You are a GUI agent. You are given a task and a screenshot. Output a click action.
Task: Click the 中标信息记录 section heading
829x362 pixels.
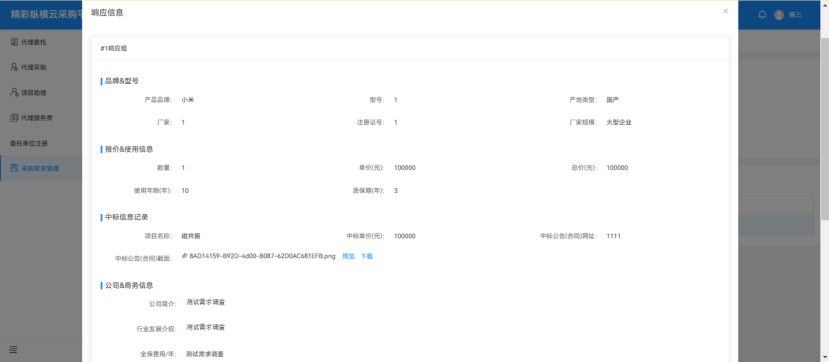click(126, 217)
